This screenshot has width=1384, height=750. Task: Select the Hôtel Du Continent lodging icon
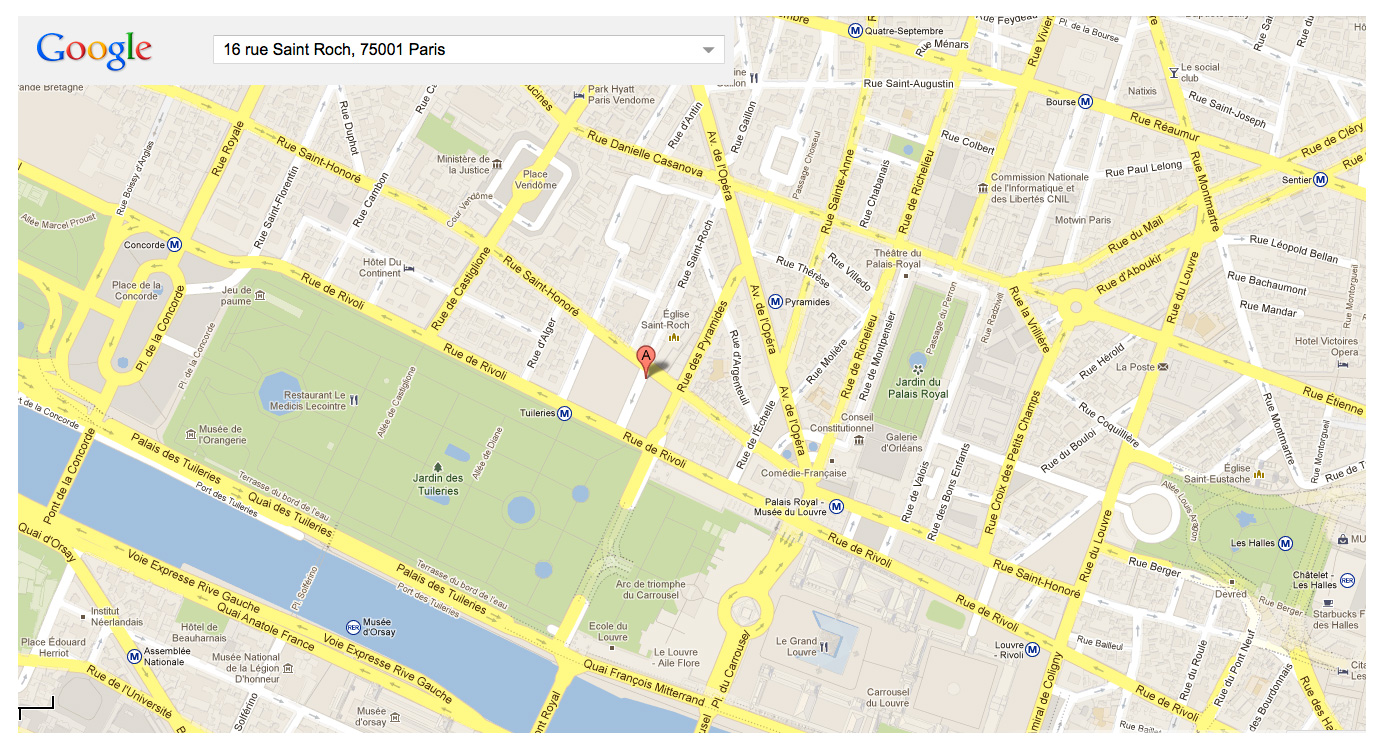pyautogui.click(x=409, y=268)
